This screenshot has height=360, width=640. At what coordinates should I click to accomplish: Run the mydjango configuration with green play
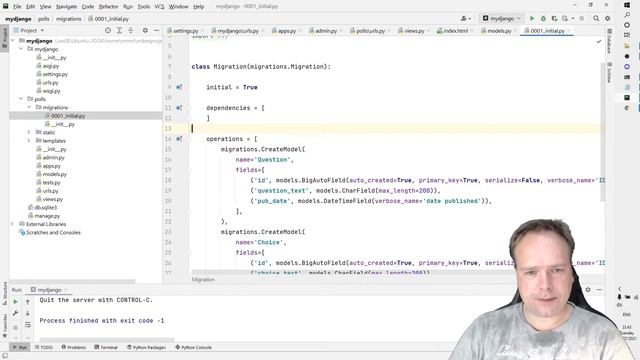point(532,18)
